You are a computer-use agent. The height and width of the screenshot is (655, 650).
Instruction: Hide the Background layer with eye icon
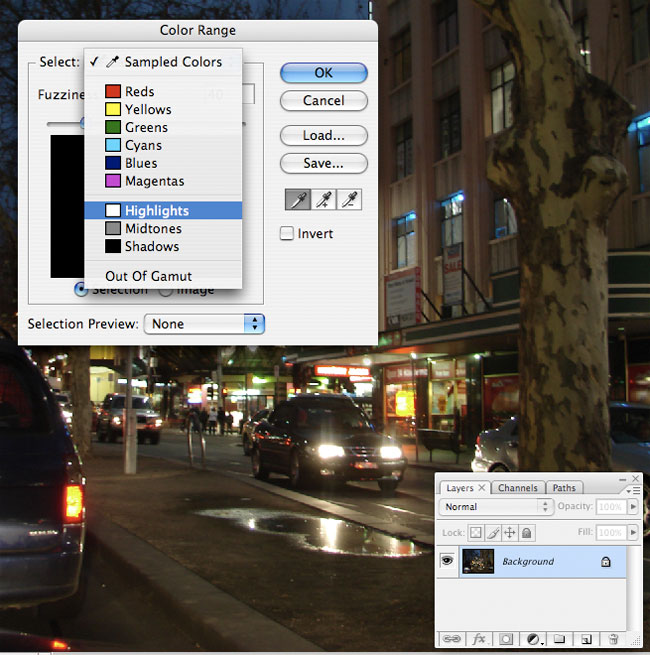[447, 561]
